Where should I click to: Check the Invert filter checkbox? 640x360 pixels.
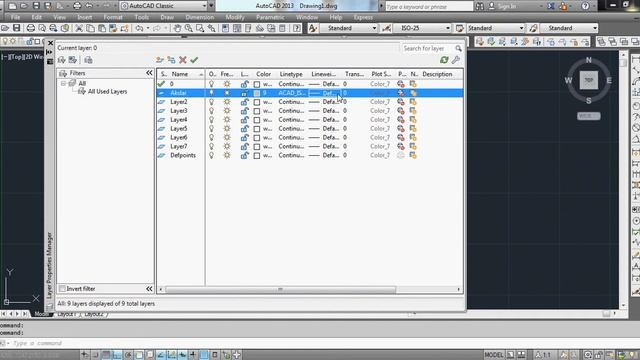[x=62, y=289]
